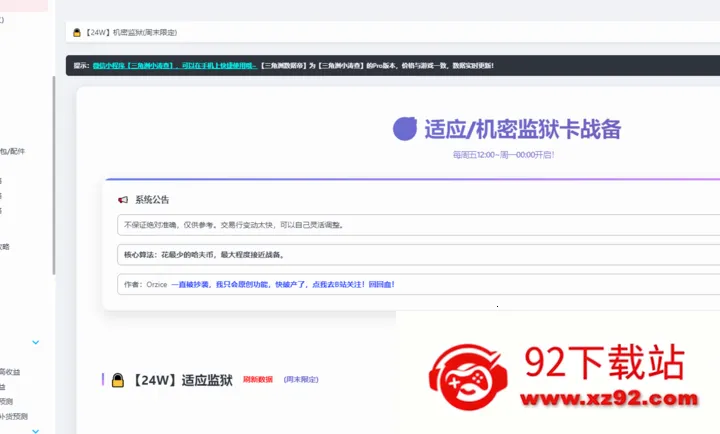
Task: Click the lock icon beside 【24W】机密监狱 header
Action: point(76,33)
